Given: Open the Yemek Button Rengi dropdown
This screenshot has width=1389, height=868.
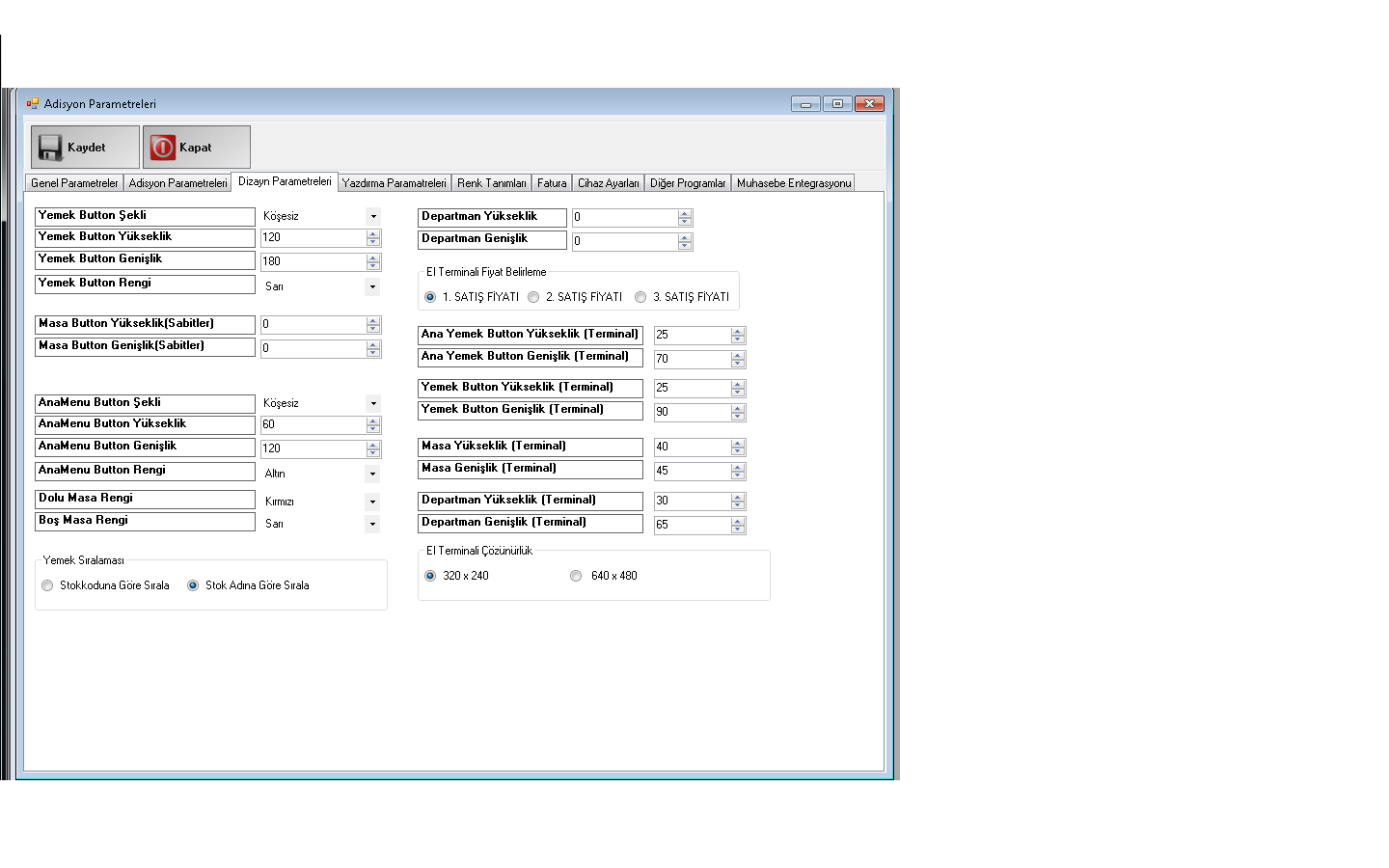Looking at the screenshot, I should pyautogui.click(x=373, y=287).
